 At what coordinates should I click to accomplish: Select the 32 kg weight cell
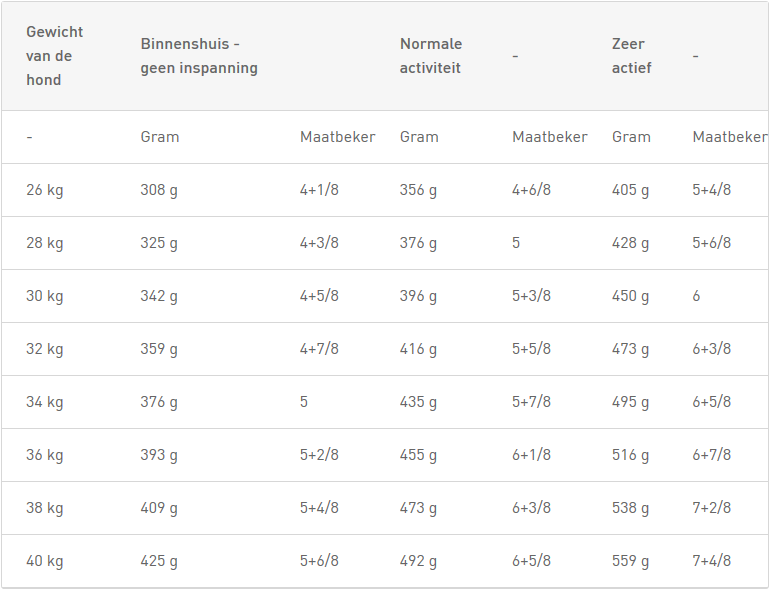45,349
